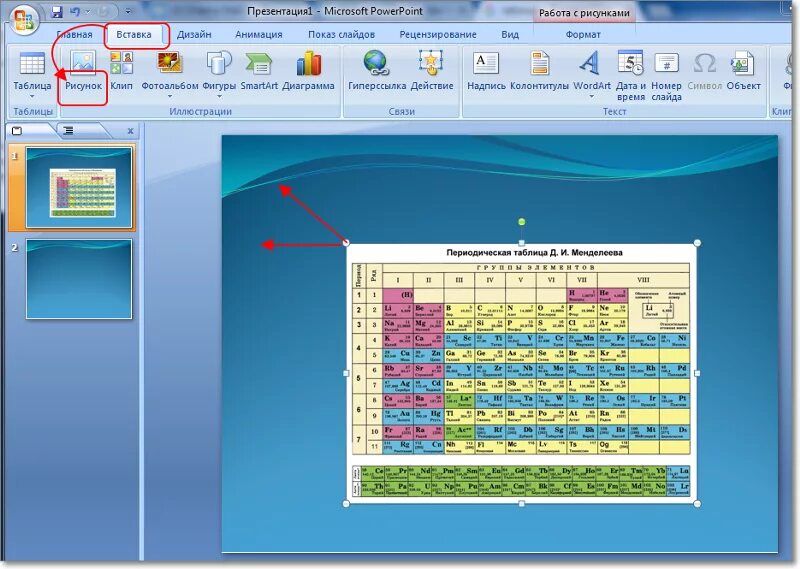Go to the Показ слайдов tab
The image size is (800, 569).
click(x=341, y=34)
